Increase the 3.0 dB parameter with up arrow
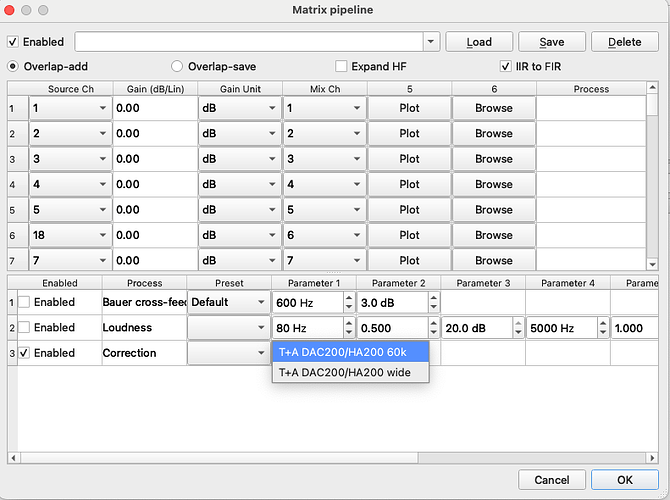Image resolution: width=670 pixels, height=500 pixels. point(434,298)
